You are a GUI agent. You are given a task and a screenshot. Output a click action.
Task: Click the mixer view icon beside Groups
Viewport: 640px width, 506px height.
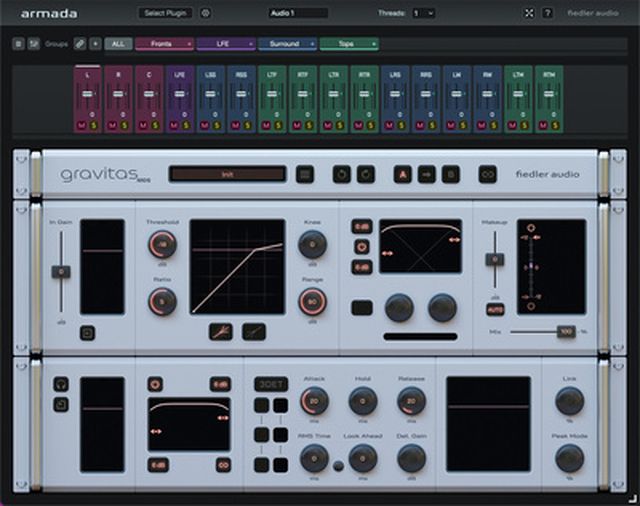(x=33, y=44)
